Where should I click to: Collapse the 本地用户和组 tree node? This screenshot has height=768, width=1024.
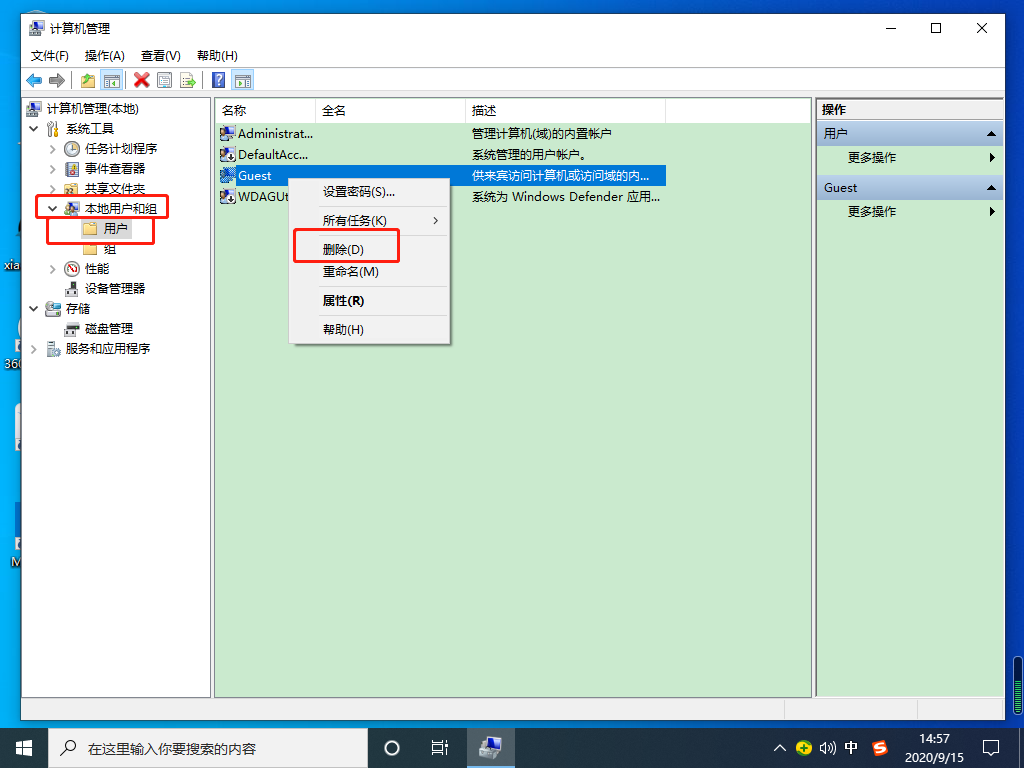(53, 208)
